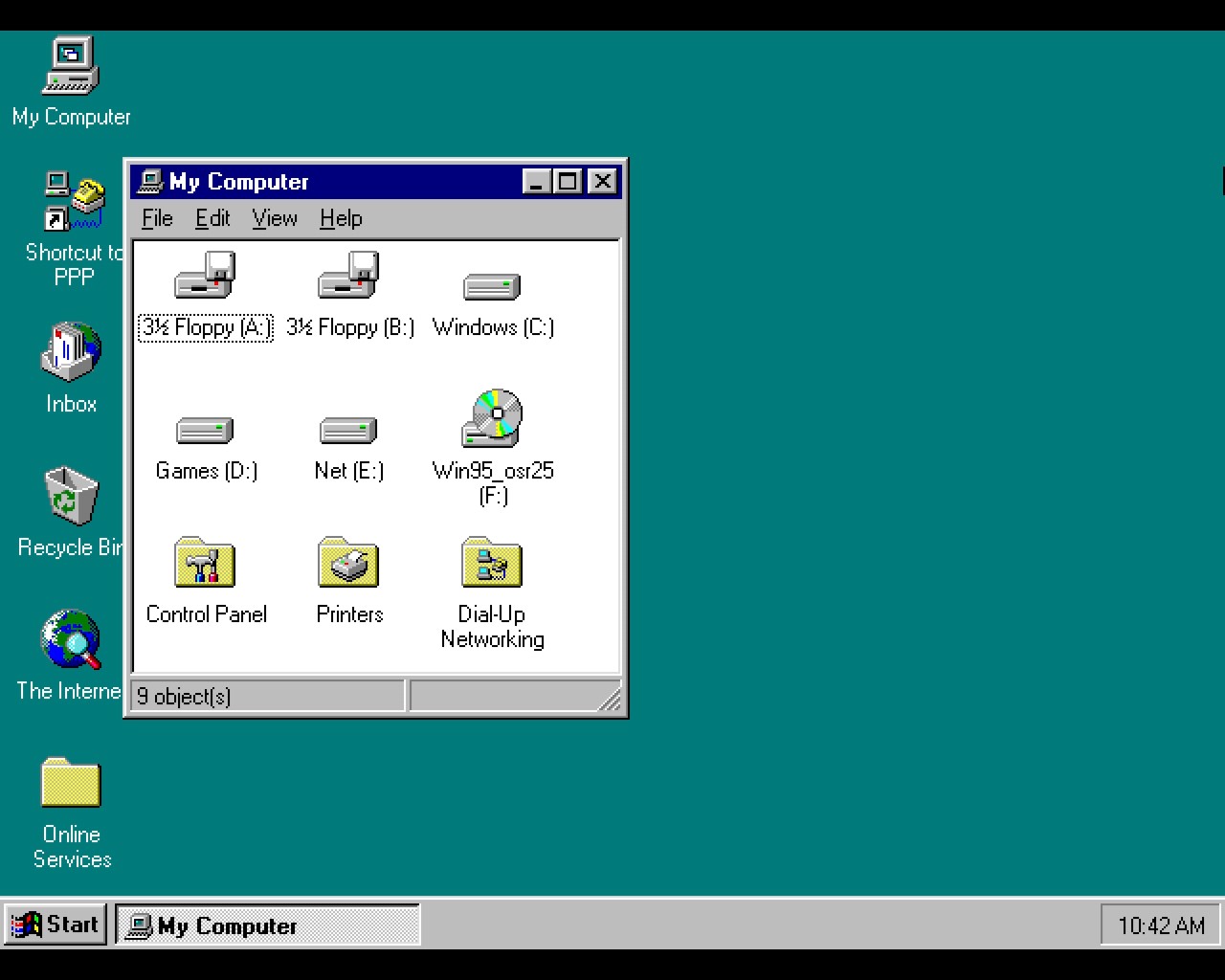Select the Windows (C:) drive icon
This screenshot has height=980, width=1225.
(492, 286)
